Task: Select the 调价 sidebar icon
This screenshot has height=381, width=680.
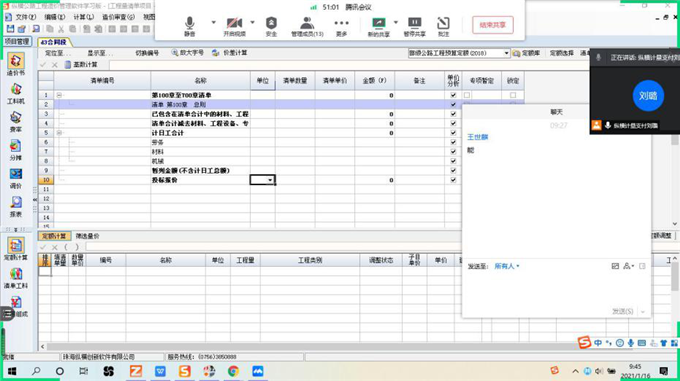Action: [x=16, y=178]
